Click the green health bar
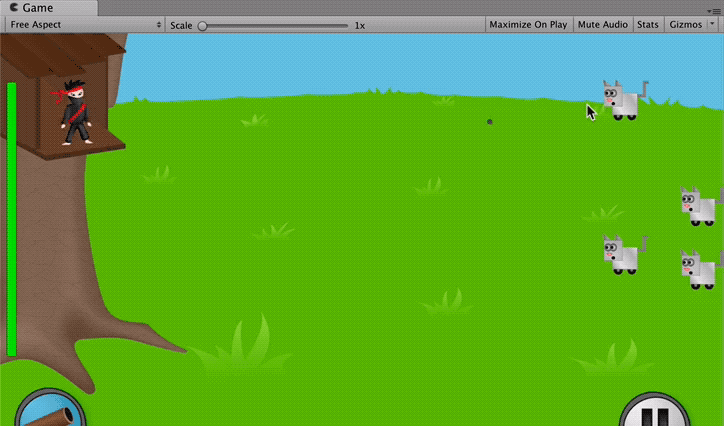 (11, 218)
